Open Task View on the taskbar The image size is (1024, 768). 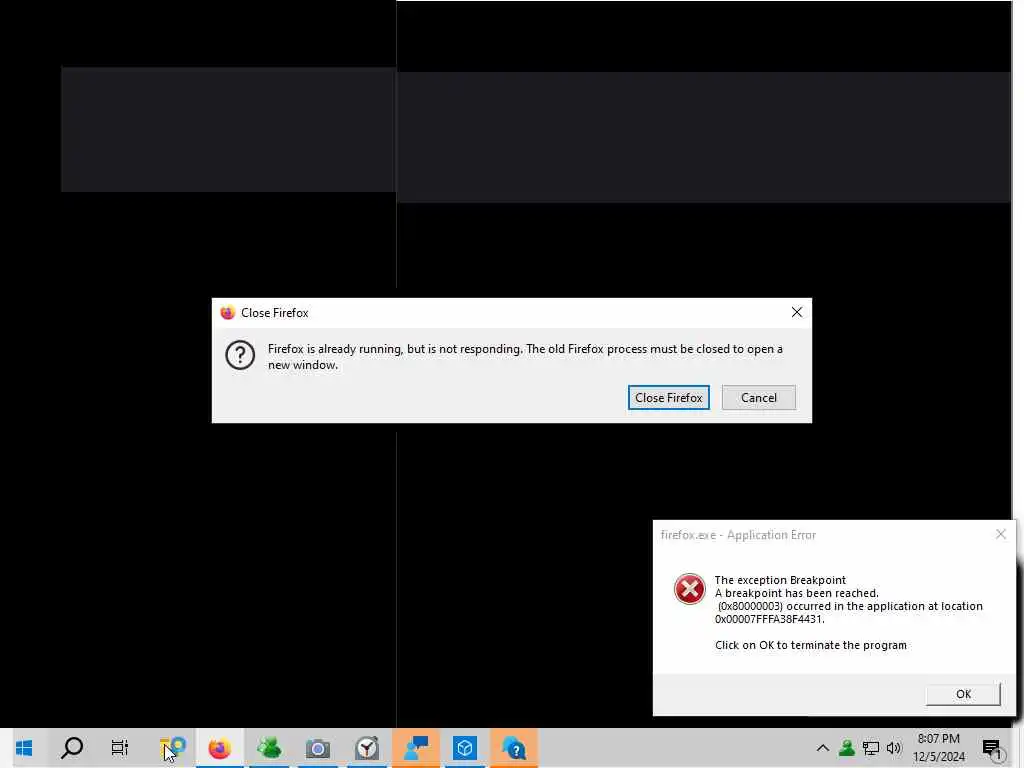[120, 748]
